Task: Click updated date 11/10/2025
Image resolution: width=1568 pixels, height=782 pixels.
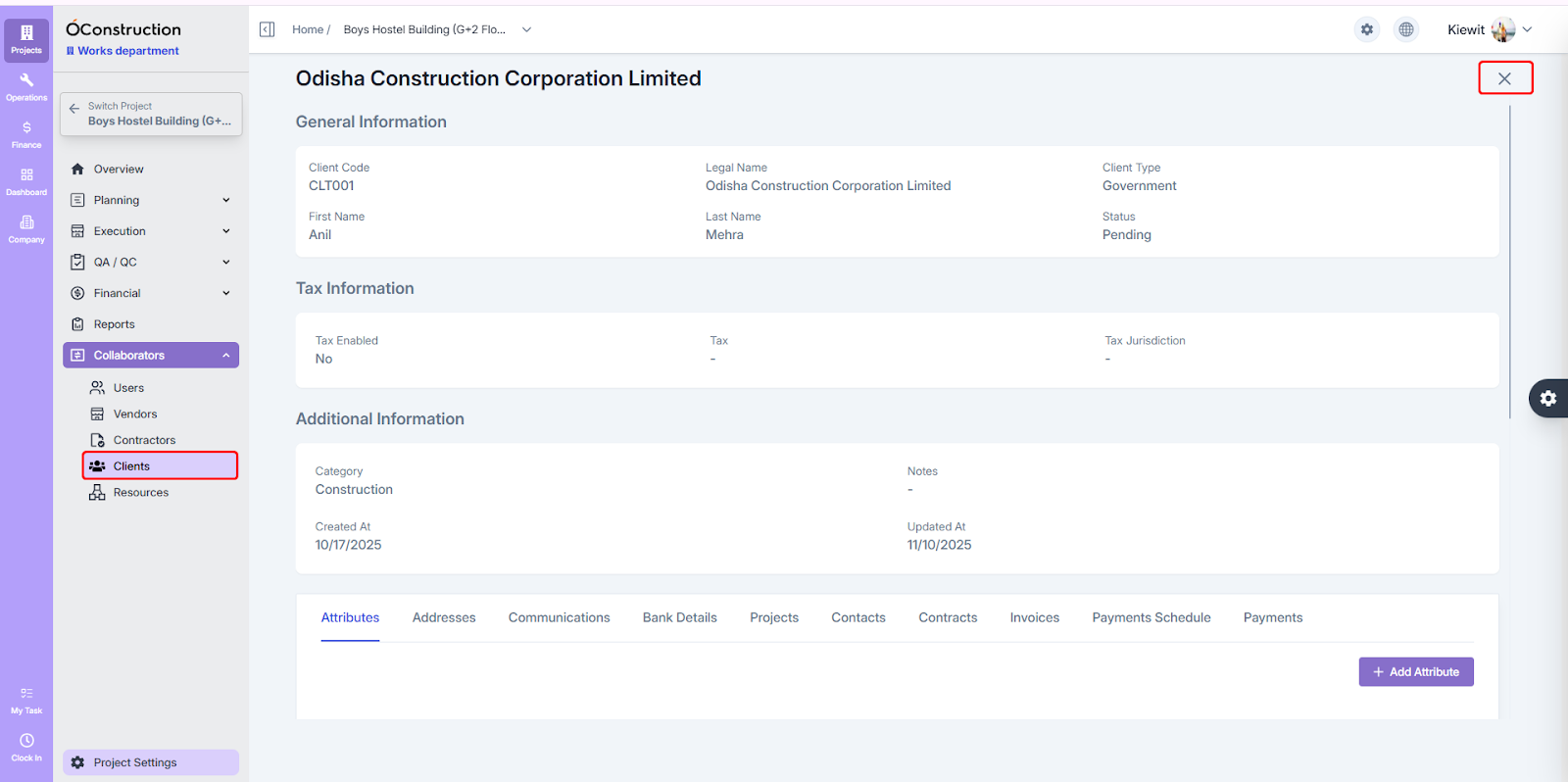Action: pyautogui.click(x=940, y=545)
